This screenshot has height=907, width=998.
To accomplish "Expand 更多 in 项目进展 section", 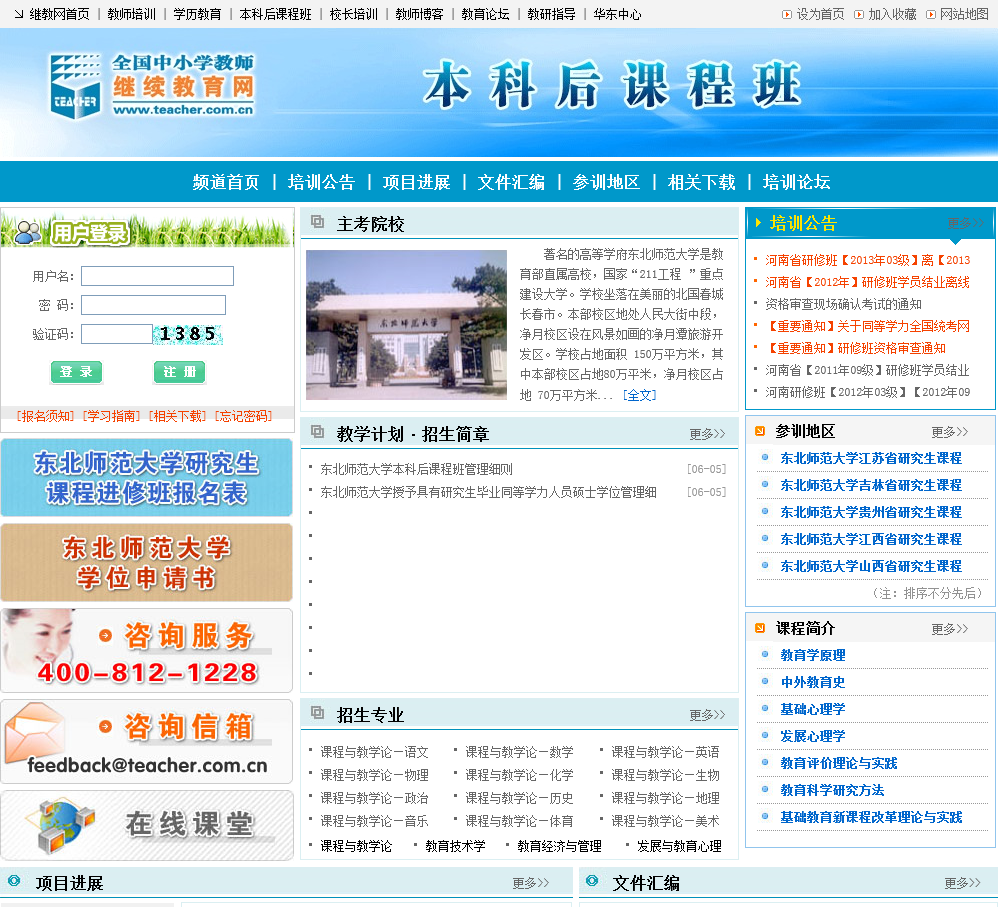I will click(x=531, y=883).
